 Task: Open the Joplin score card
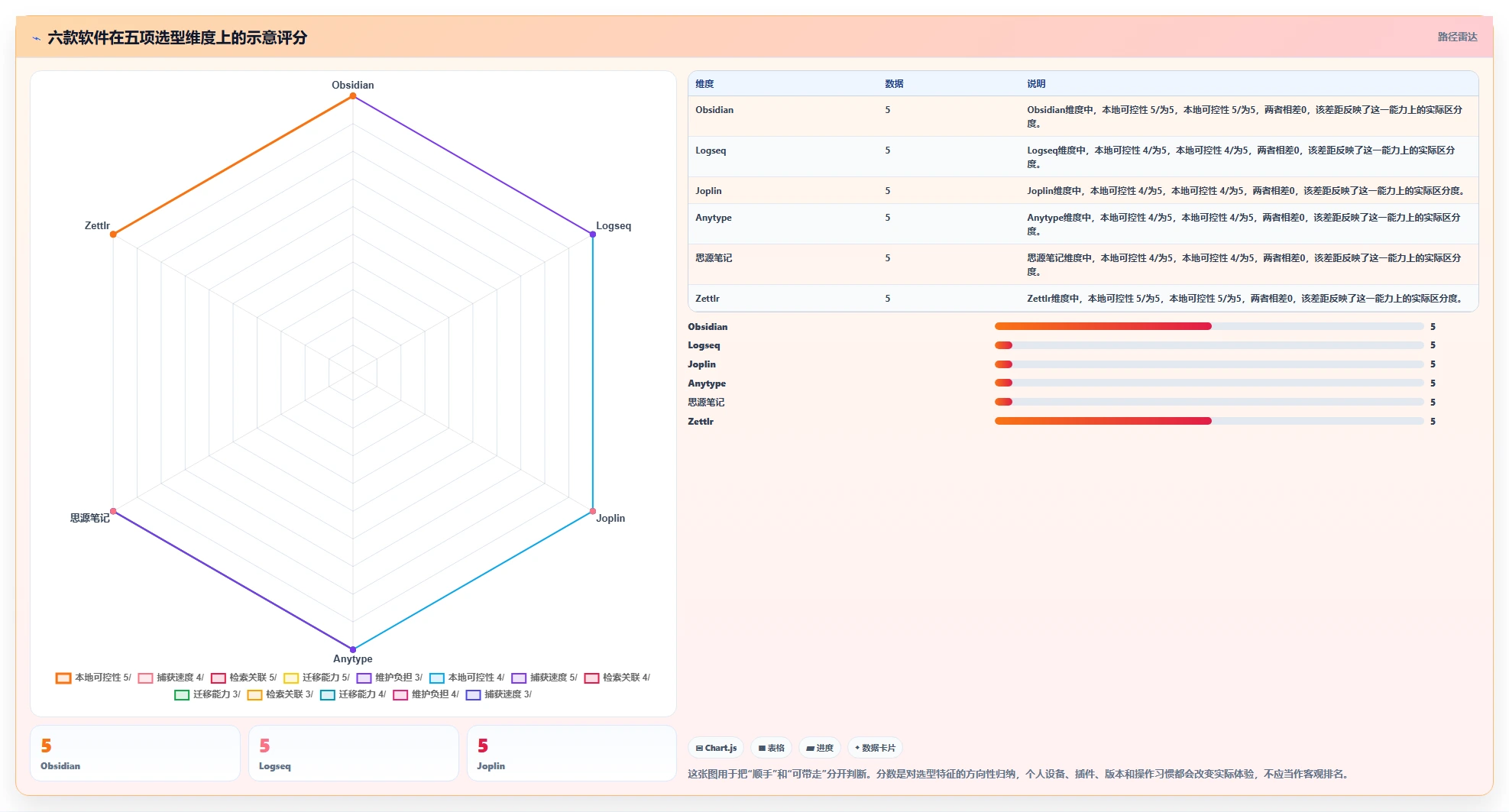pos(572,753)
